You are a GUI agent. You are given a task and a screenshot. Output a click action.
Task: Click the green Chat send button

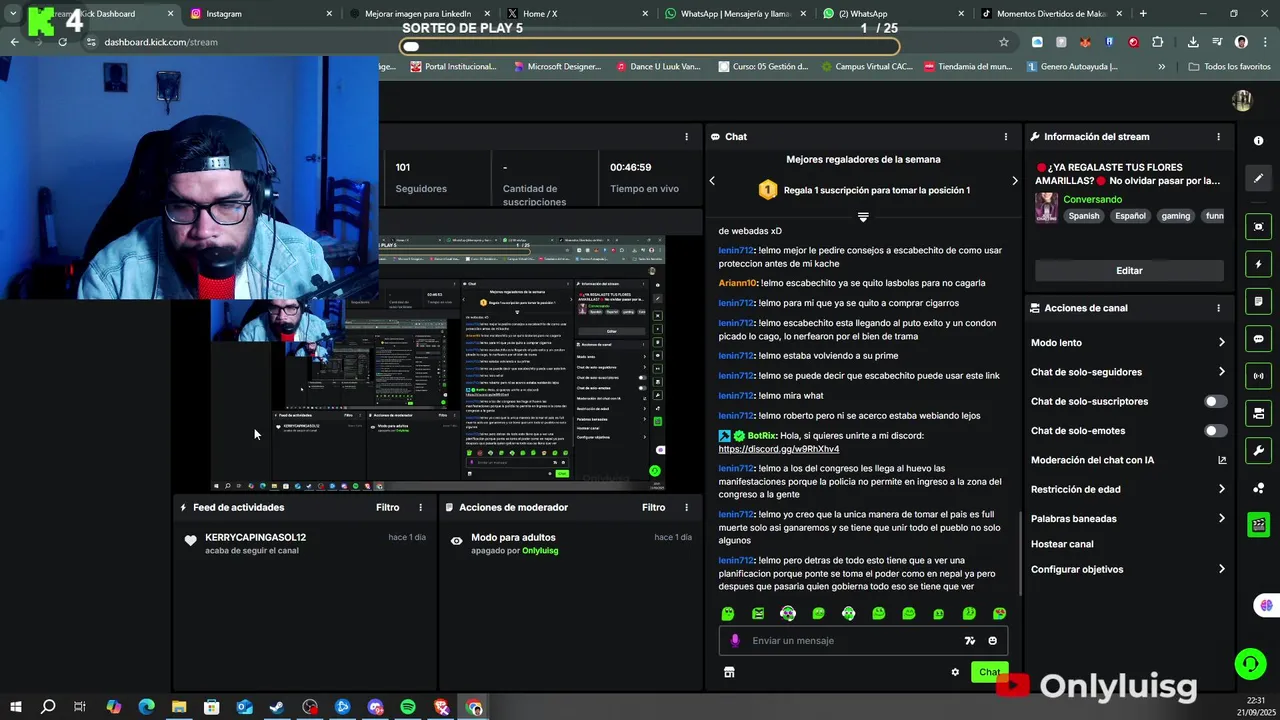tap(989, 672)
